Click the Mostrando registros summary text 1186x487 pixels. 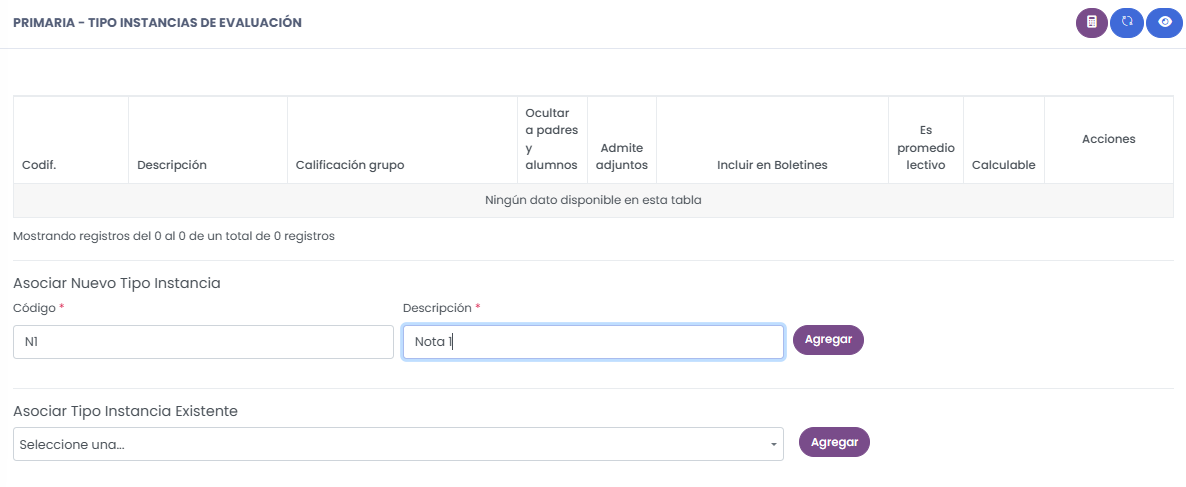point(174,237)
